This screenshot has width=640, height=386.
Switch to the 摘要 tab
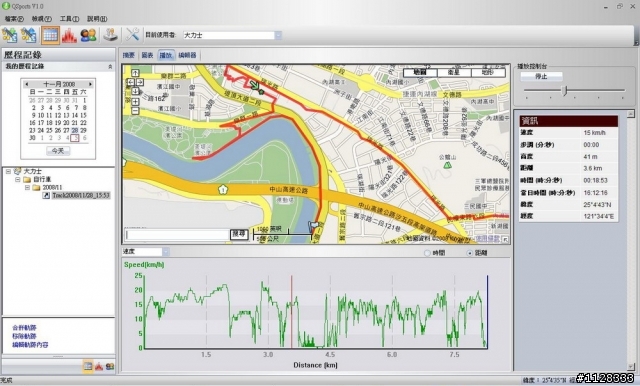point(129,55)
